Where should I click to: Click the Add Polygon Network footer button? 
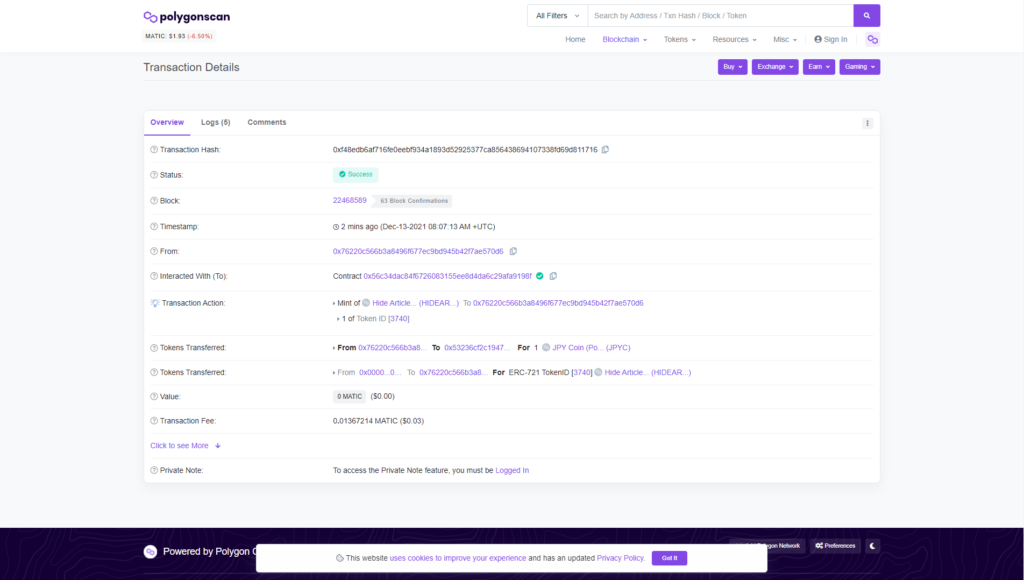[x=767, y=546]
